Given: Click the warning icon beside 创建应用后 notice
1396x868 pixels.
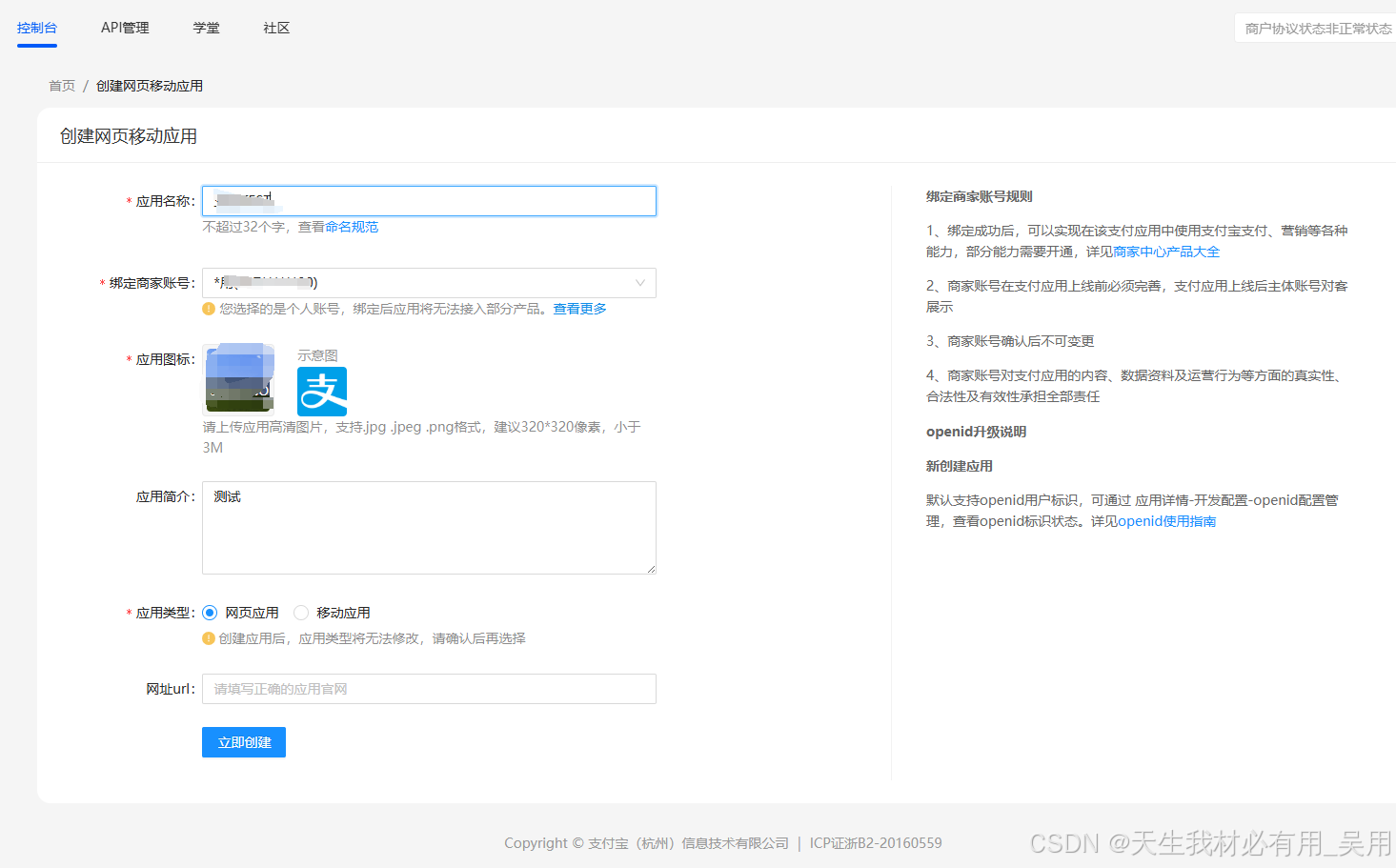Looking at the screenshot, I should 209,638.
